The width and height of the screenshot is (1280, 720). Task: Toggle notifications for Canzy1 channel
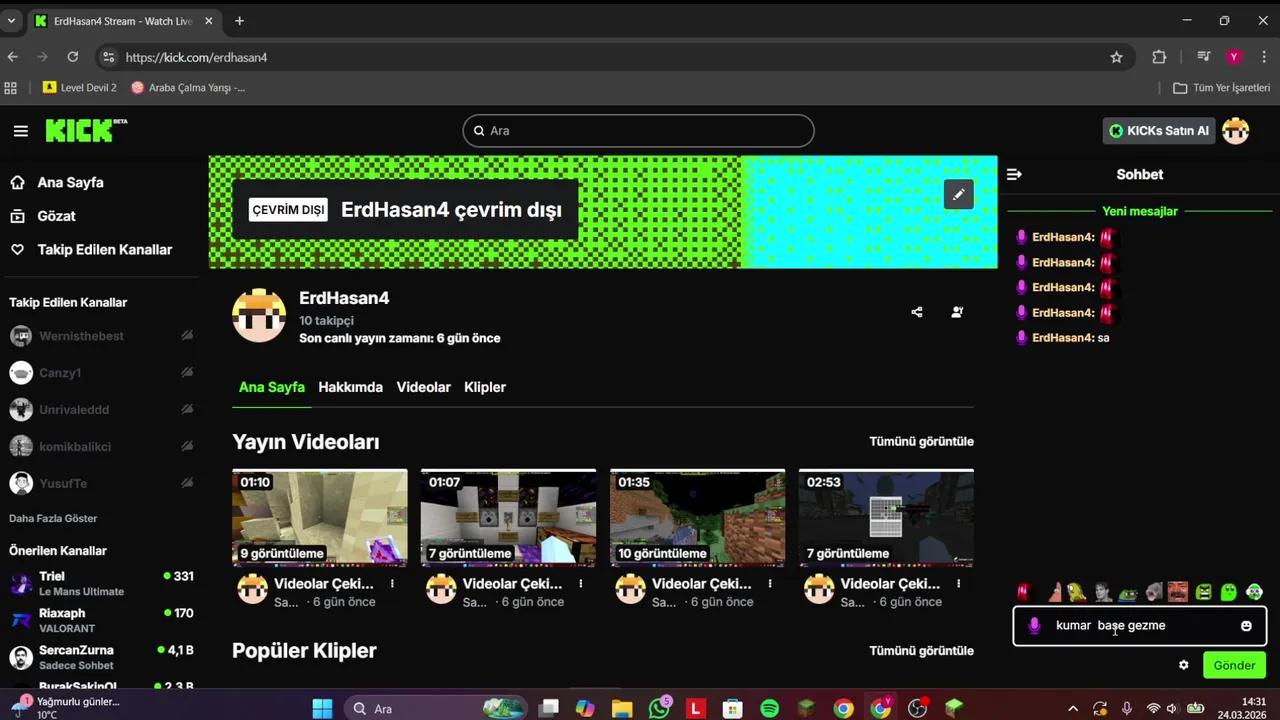pos(187,372)
